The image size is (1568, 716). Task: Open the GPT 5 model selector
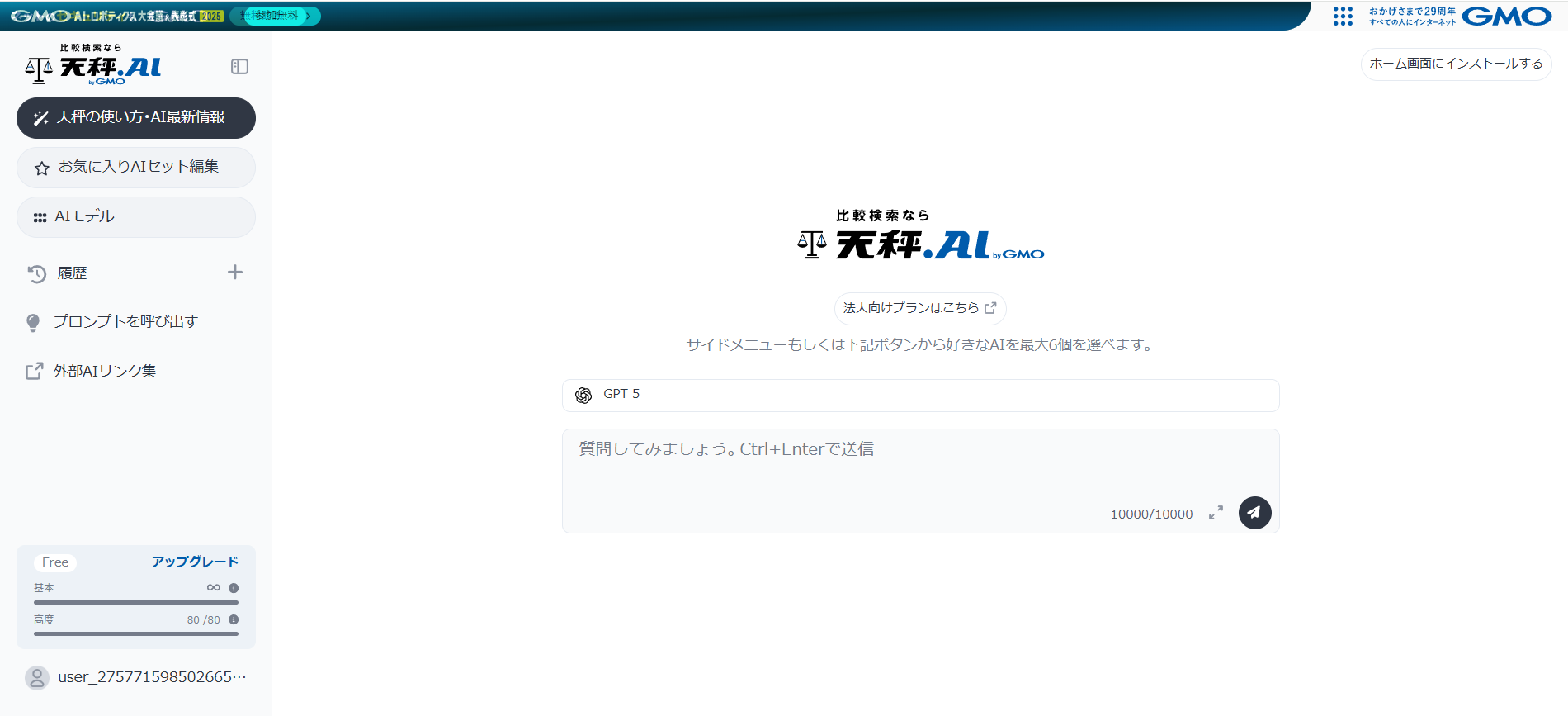point(920,395)
